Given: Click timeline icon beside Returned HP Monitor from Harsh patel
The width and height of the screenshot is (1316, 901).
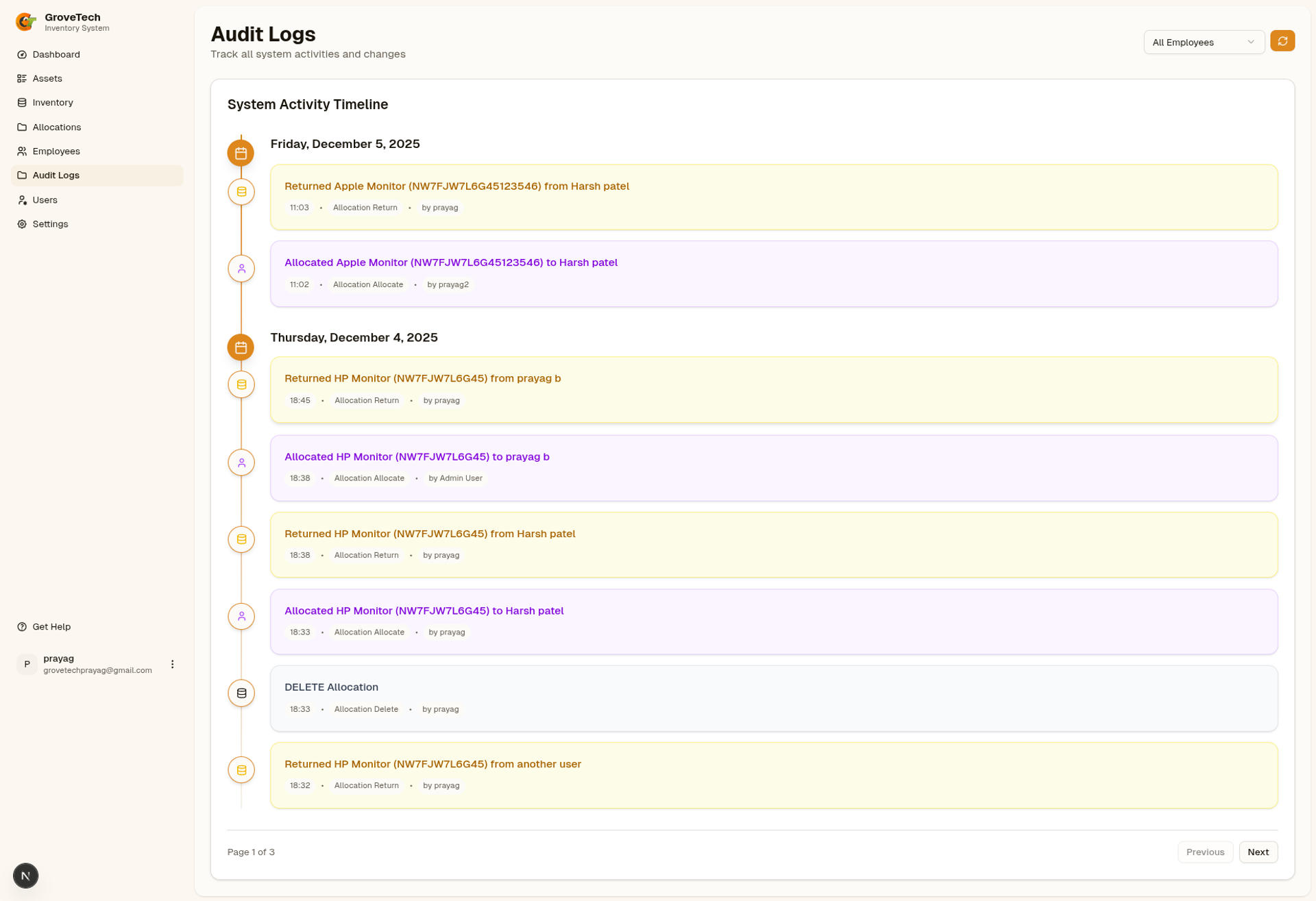Looking at the screenshot, I should 241,540.
